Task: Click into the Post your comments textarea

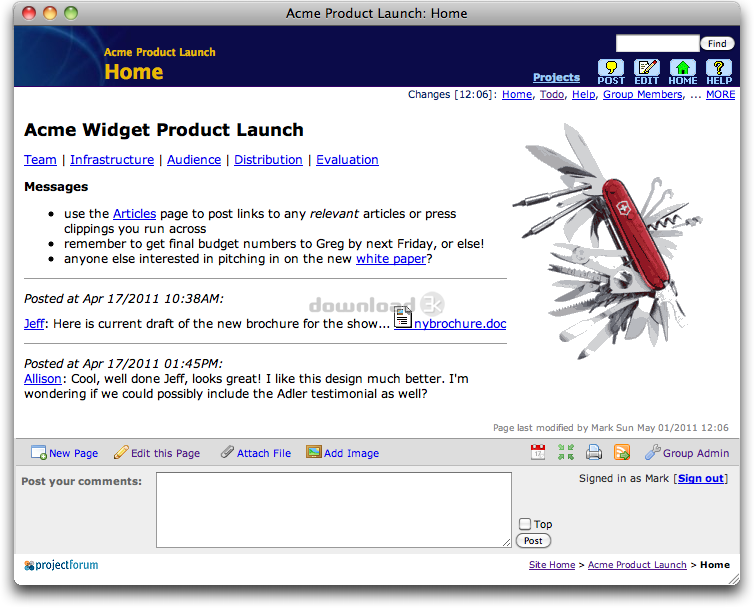Action: coord(334,510)
